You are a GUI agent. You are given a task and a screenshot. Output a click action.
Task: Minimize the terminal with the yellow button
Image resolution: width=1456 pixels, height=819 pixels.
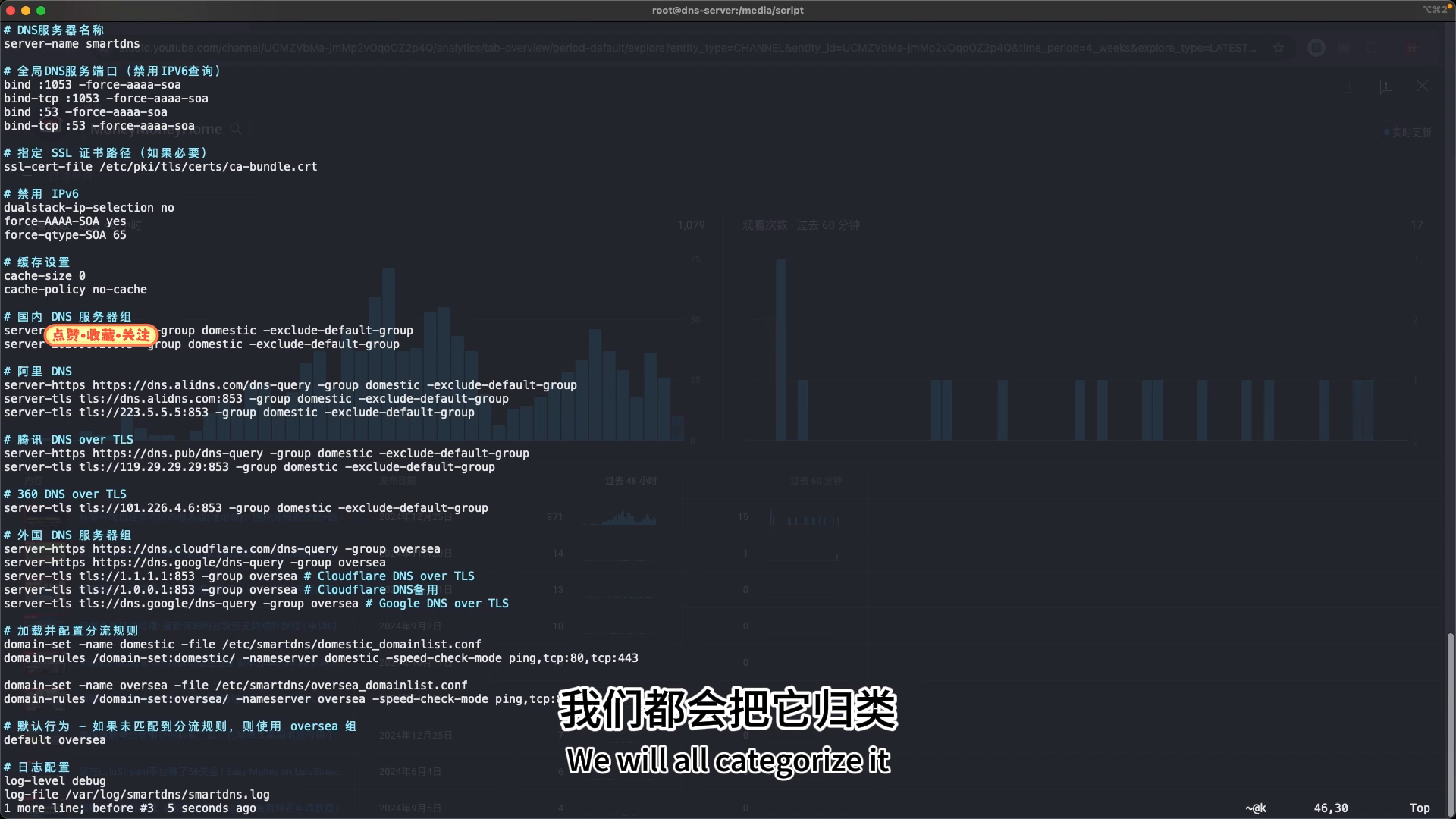[x=26, y=10]
